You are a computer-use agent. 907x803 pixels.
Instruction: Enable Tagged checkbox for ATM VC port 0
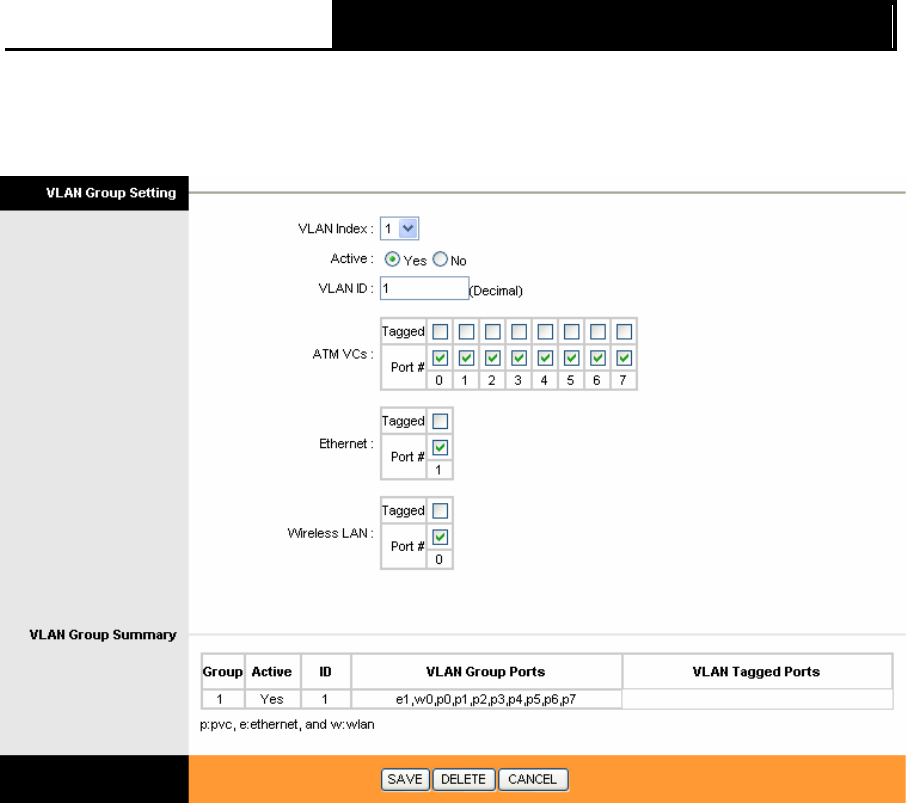click(x=440, y=331)
